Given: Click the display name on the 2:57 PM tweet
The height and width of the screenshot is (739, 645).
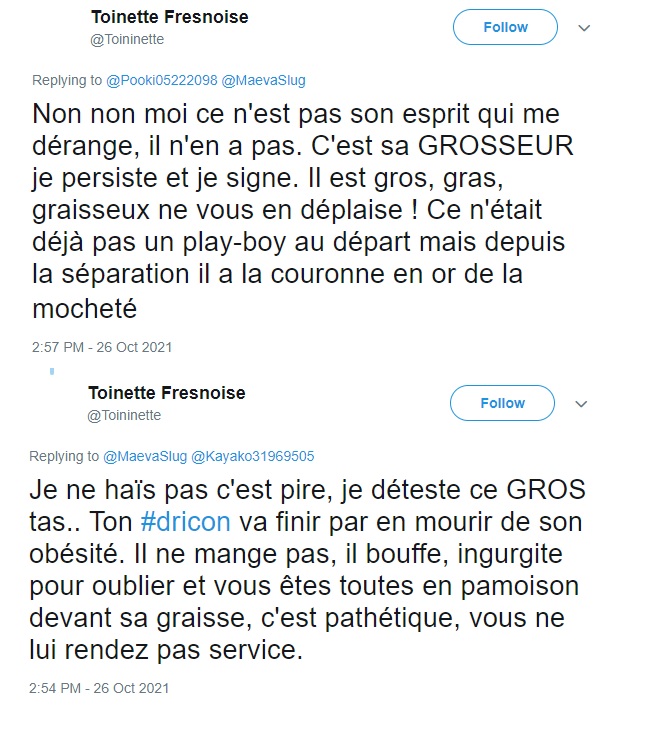Looking at the screenshot, I should [169, 18].
